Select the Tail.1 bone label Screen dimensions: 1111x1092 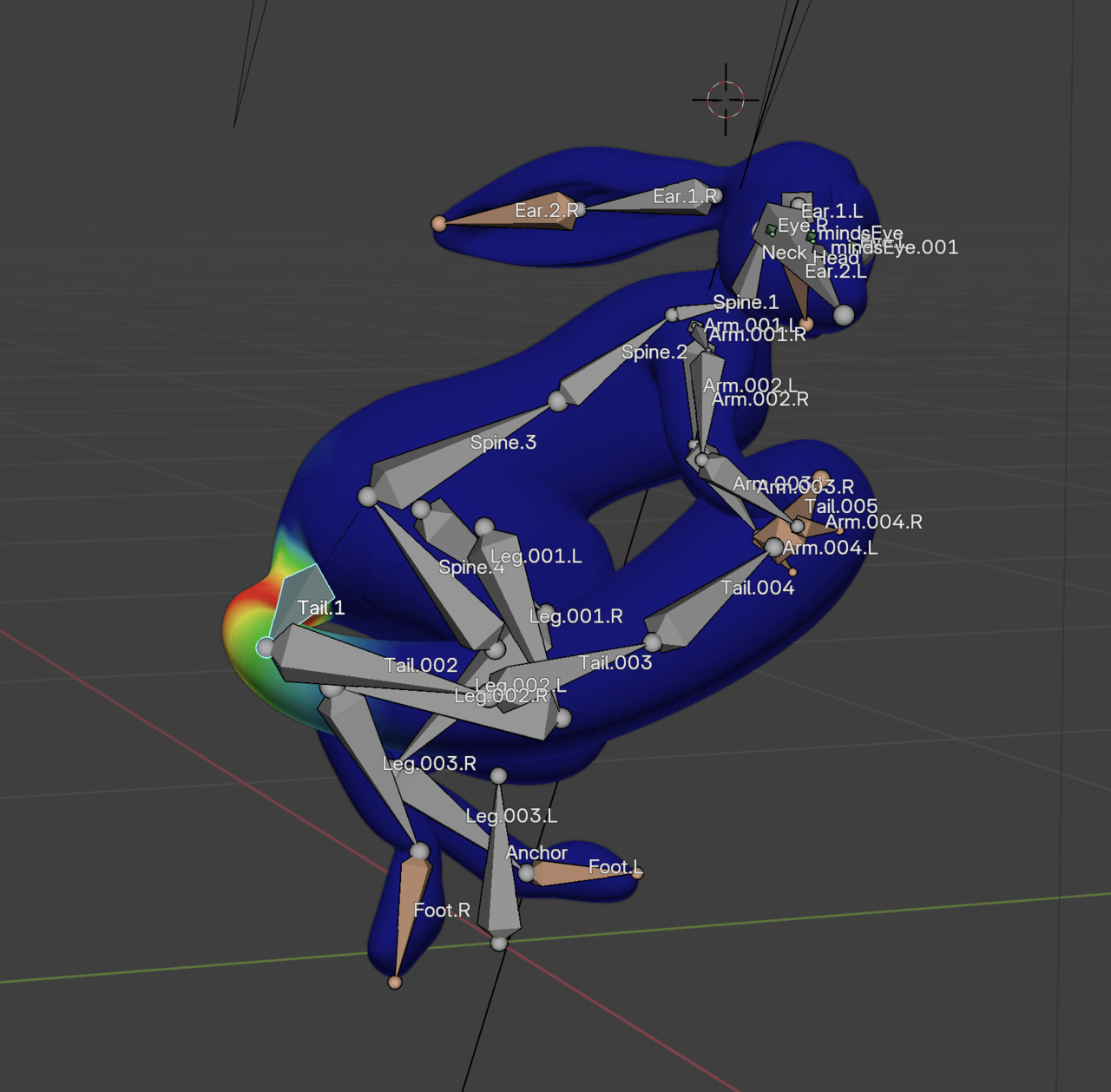[x=321, y=608]
